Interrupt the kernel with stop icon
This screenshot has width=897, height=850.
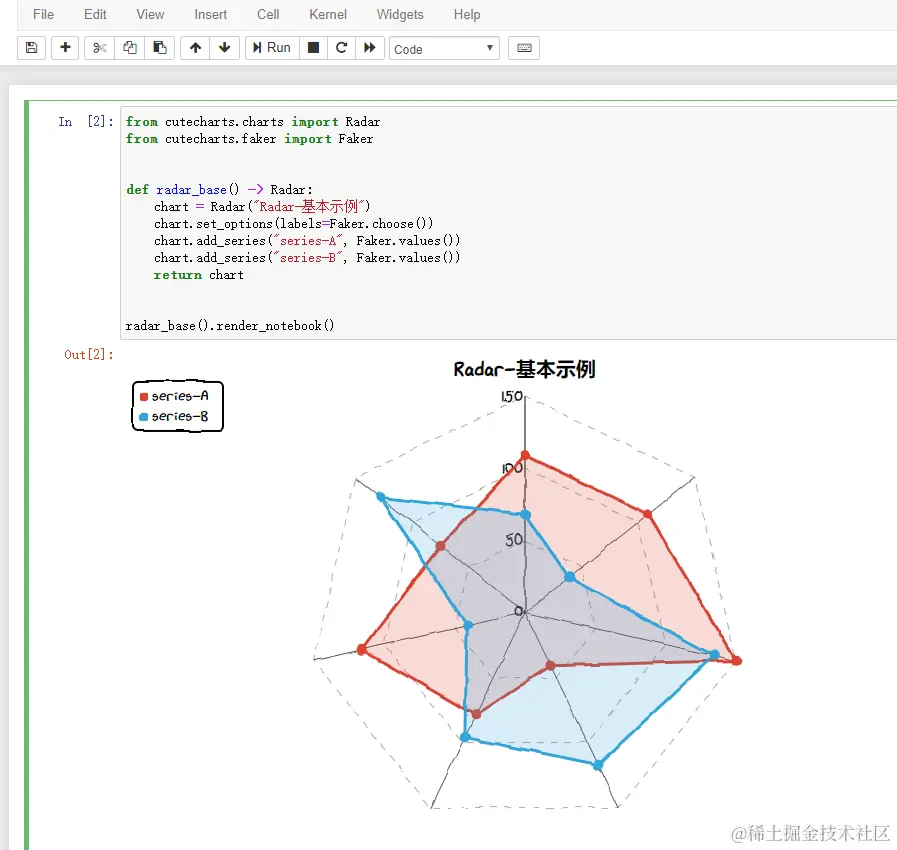(x=313, y=47)
